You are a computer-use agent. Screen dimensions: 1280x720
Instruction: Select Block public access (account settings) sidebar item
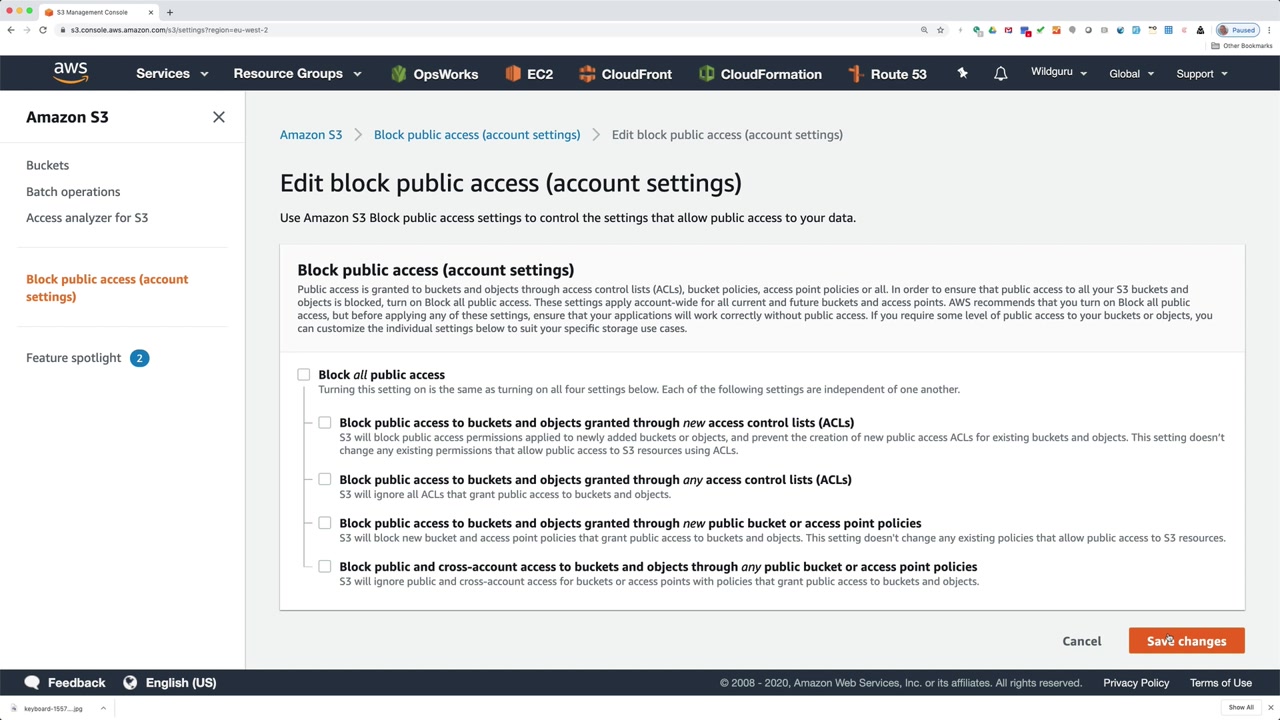click(107, 288)
